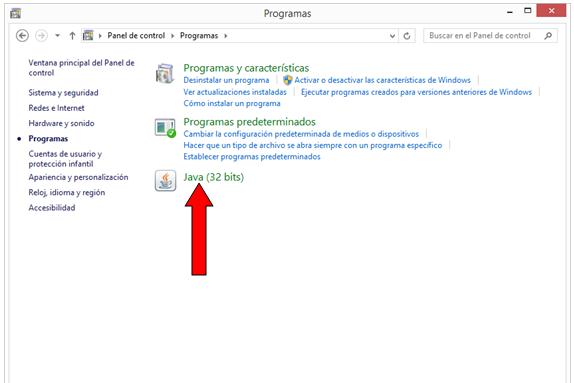Expand the chevron after Panel de control

click(173, 36)
